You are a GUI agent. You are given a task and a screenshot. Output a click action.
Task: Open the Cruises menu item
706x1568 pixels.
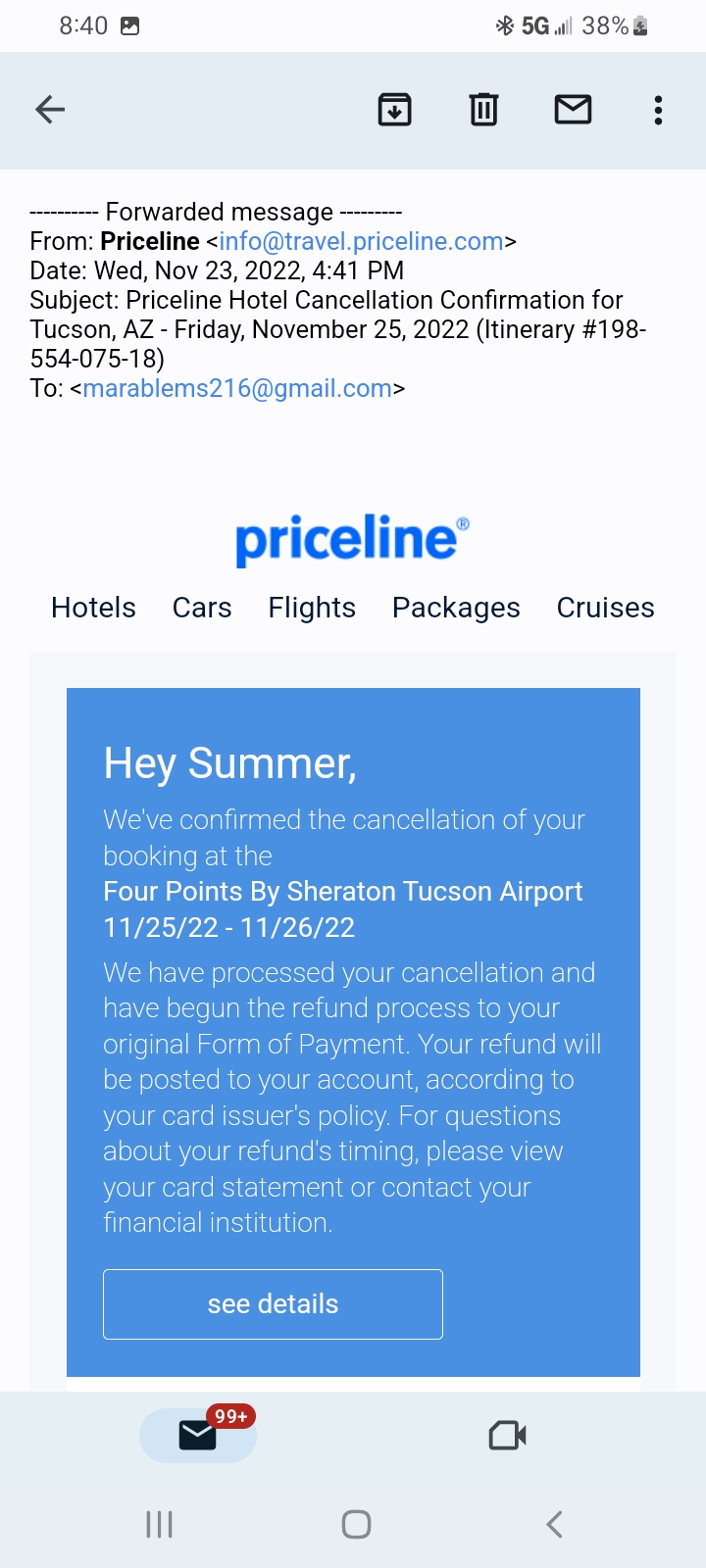(x=605, y=608)
